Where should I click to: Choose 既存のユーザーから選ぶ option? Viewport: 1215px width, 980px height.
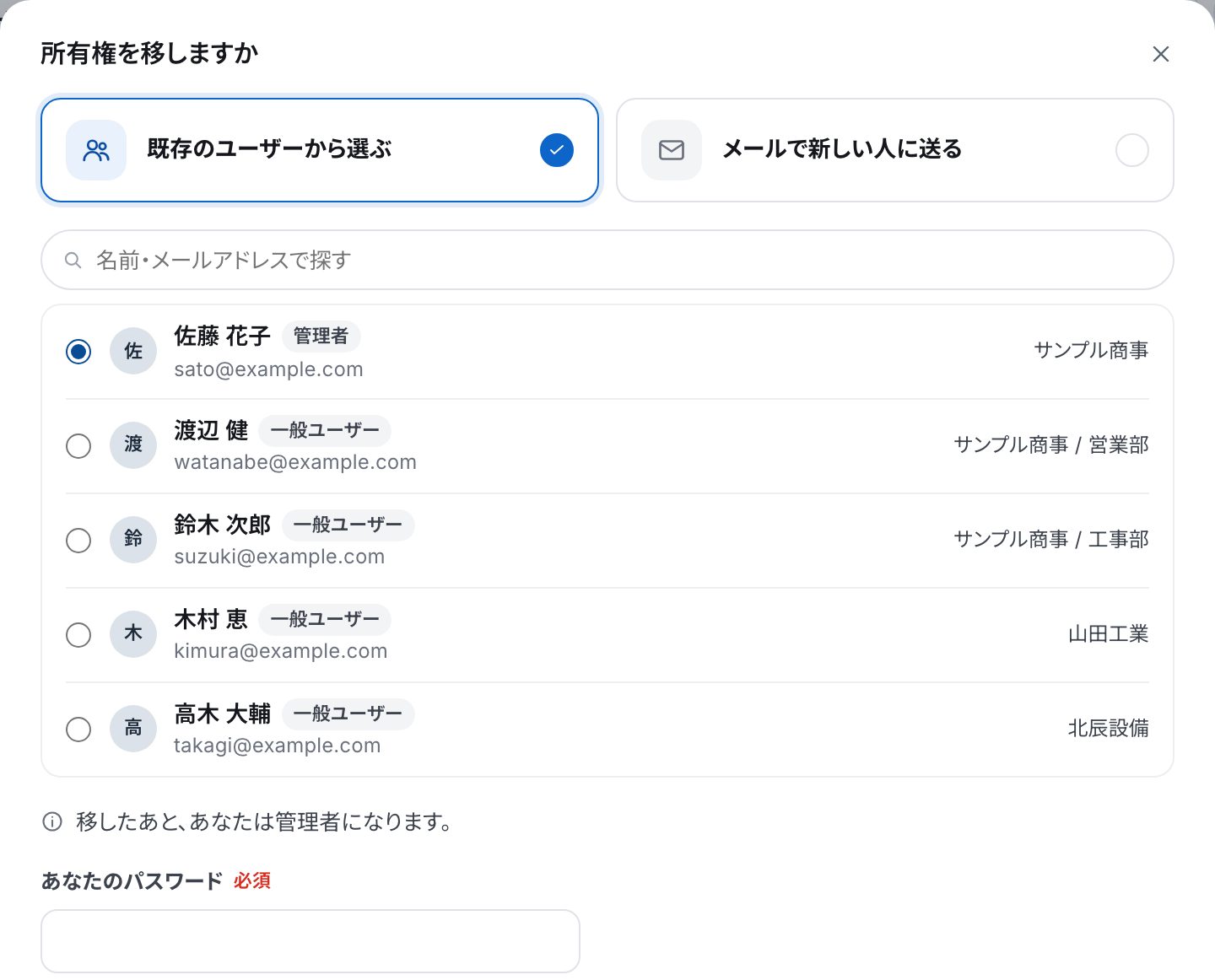(320, 150)
